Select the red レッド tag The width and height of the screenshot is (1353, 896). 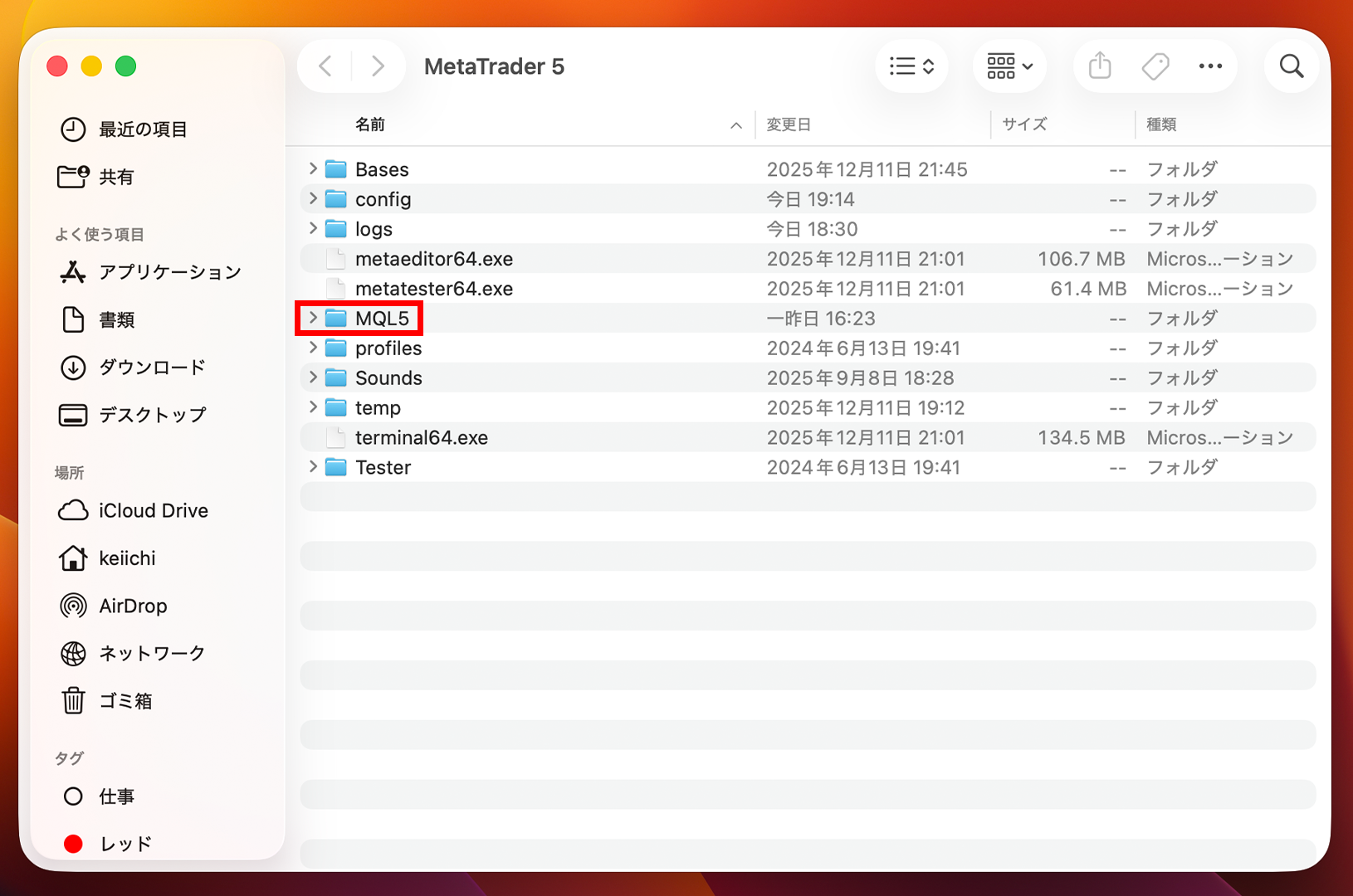coord(125,844)
